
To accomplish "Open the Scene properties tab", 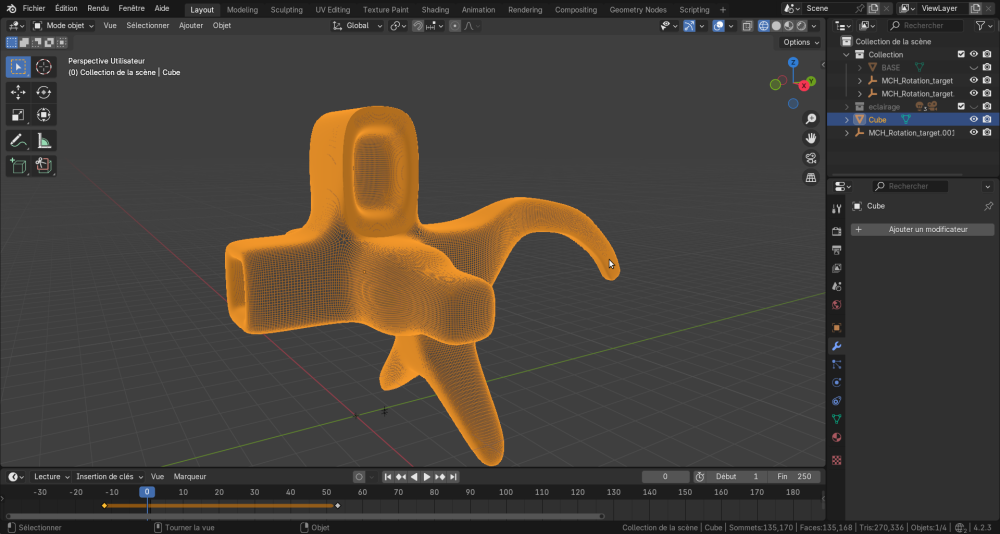I will 837,286.
